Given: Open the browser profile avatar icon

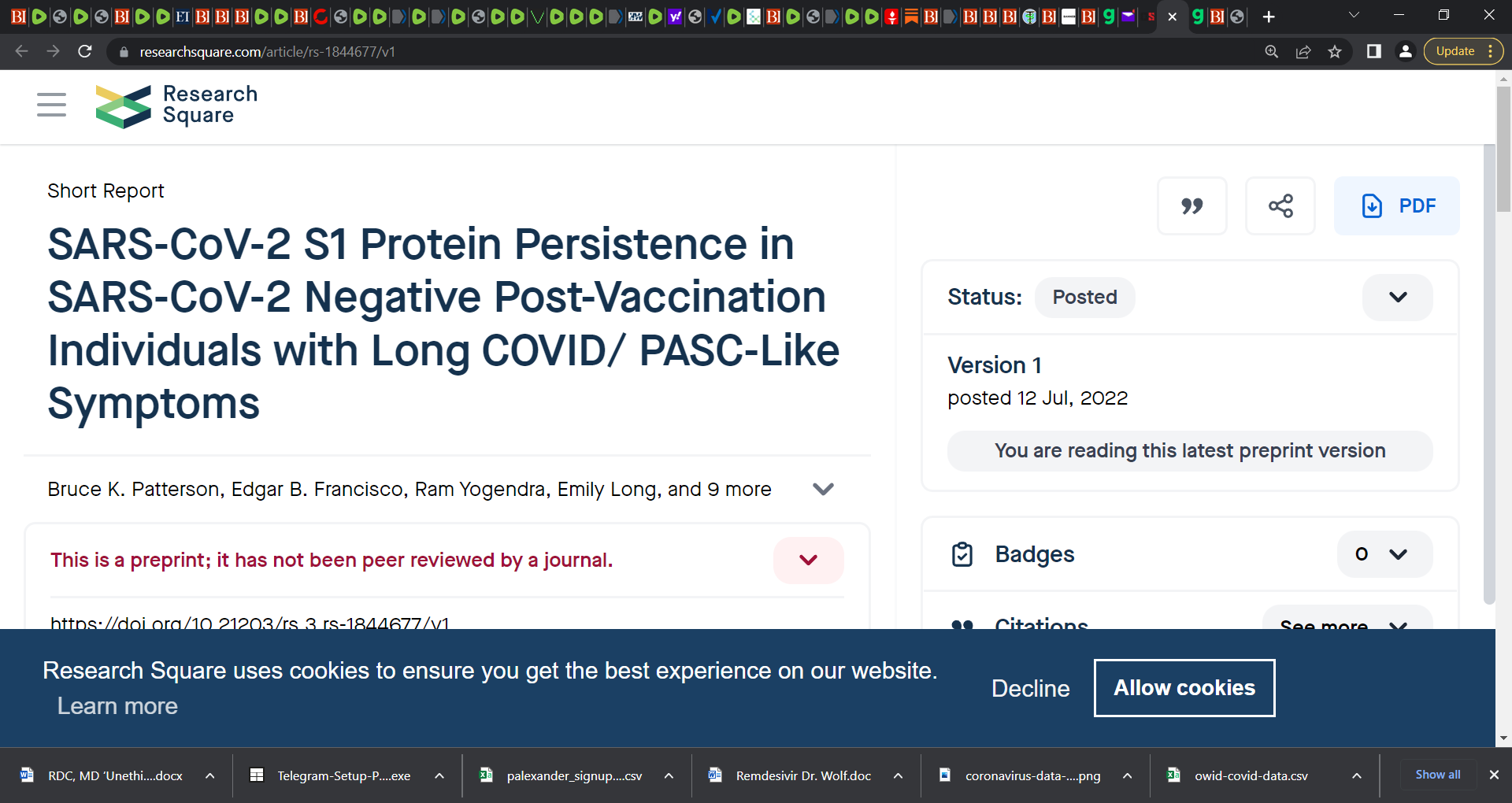Looking at the screenshot, I should click(1405, 51).
